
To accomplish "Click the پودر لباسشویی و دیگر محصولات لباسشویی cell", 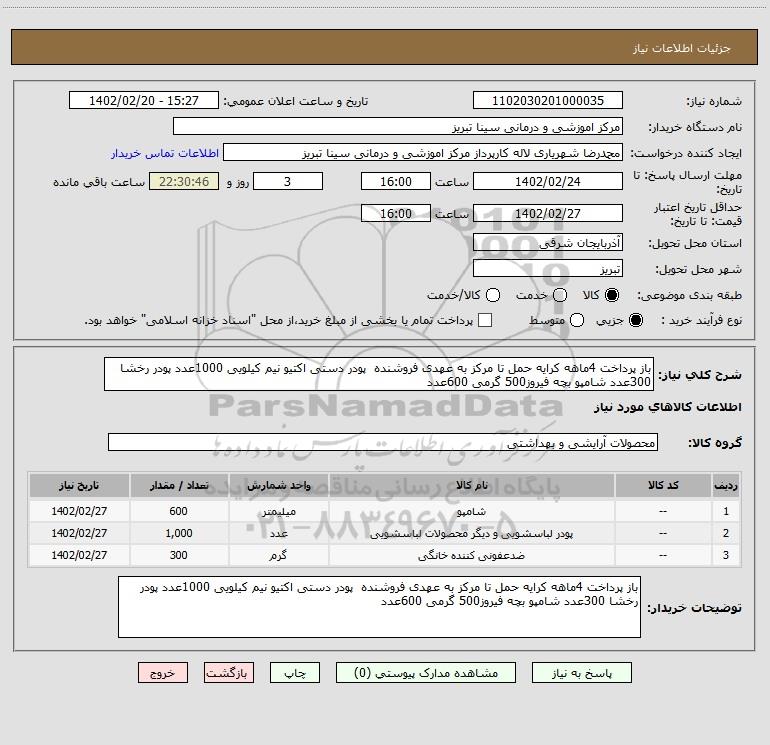I will 471,533.
